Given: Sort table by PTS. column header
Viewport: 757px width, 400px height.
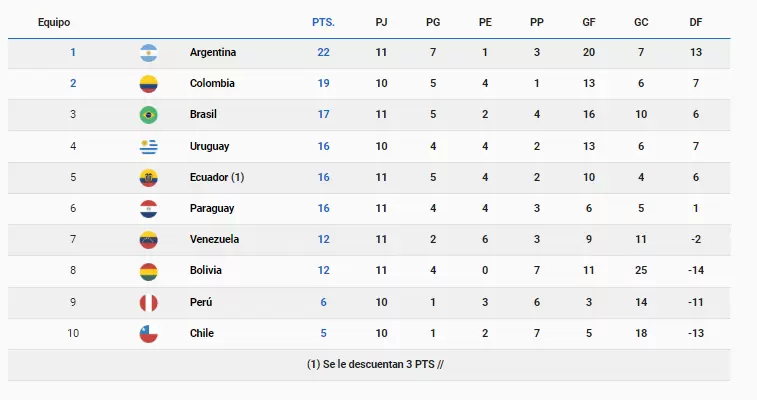Looking at the screenshot, I should [x=323, y=22].
